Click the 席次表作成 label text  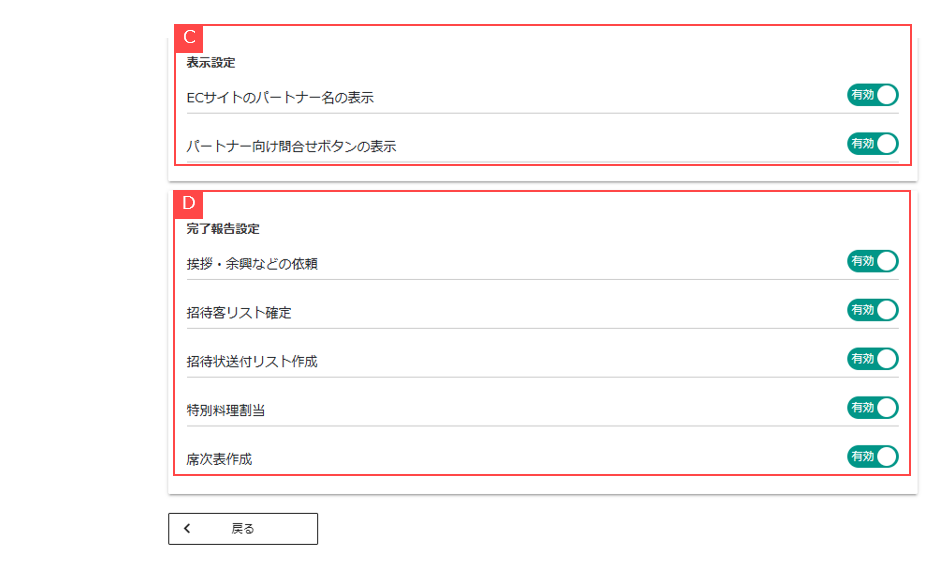pos(219,459)
